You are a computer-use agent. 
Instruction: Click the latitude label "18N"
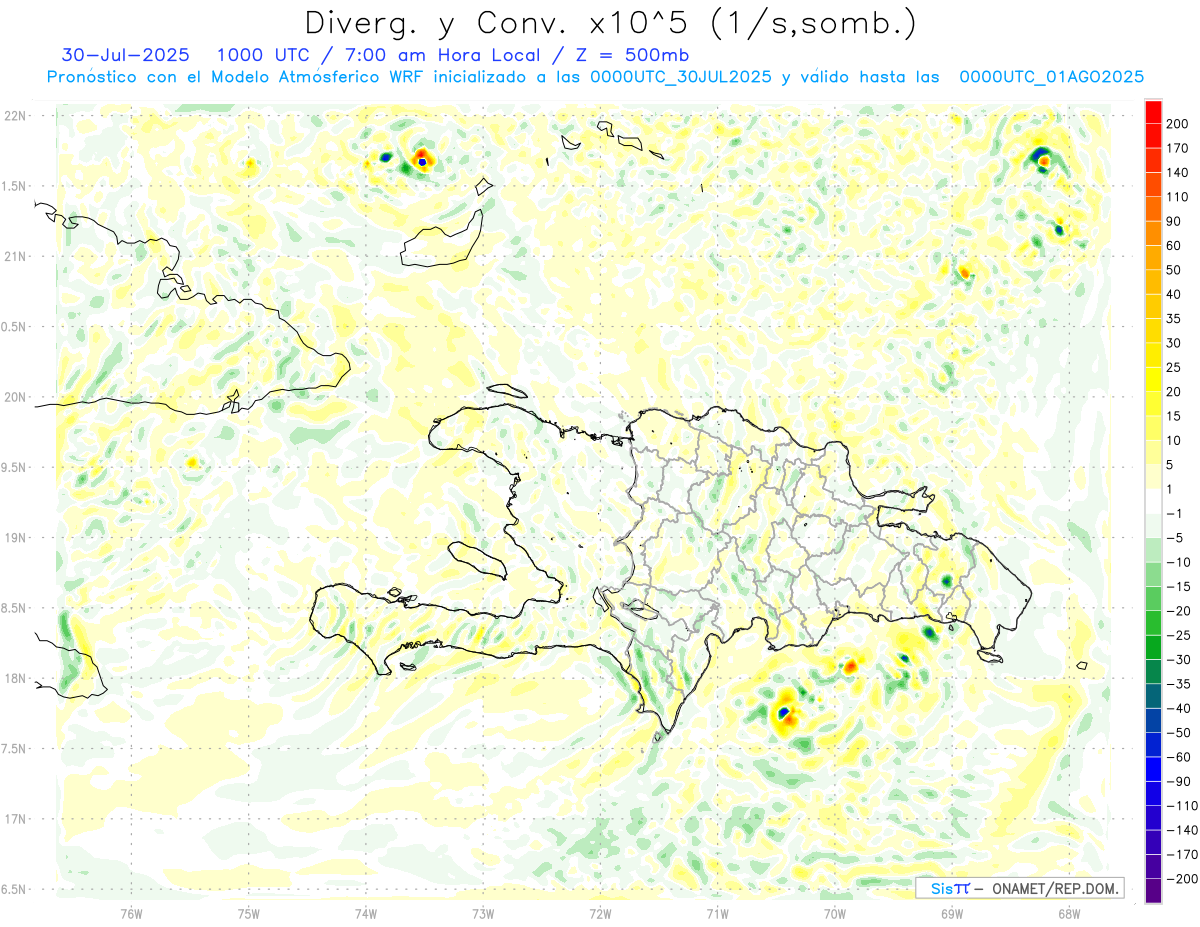click(x=15, y=679)
